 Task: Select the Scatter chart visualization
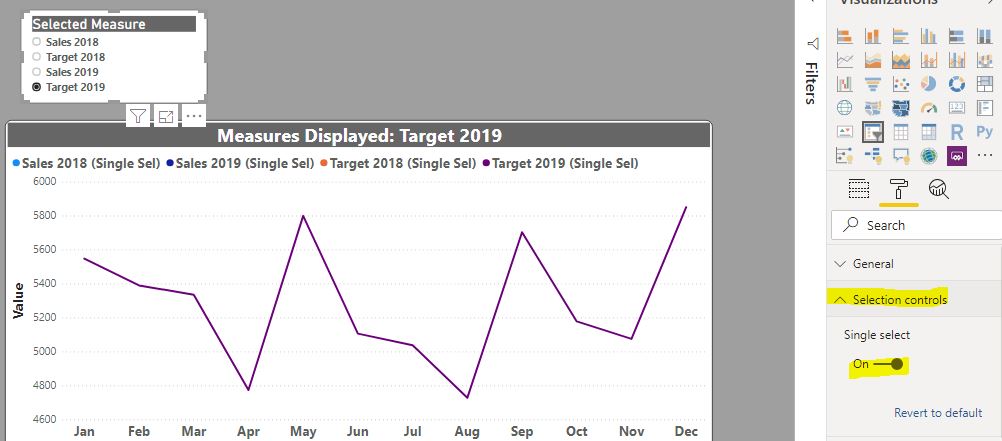tap(900, 84)
